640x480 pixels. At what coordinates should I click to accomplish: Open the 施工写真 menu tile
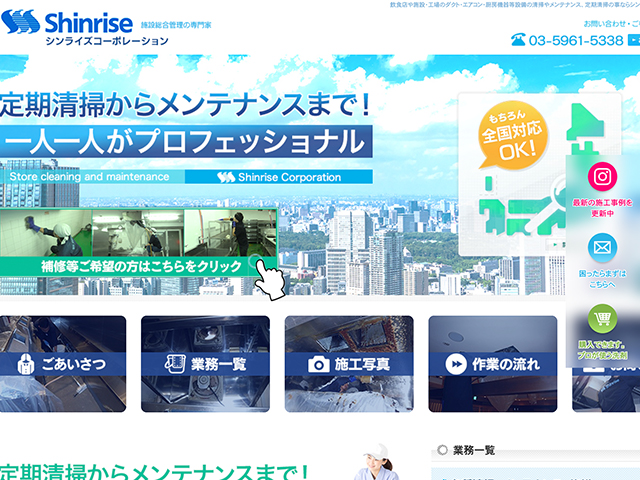point(349,364)
